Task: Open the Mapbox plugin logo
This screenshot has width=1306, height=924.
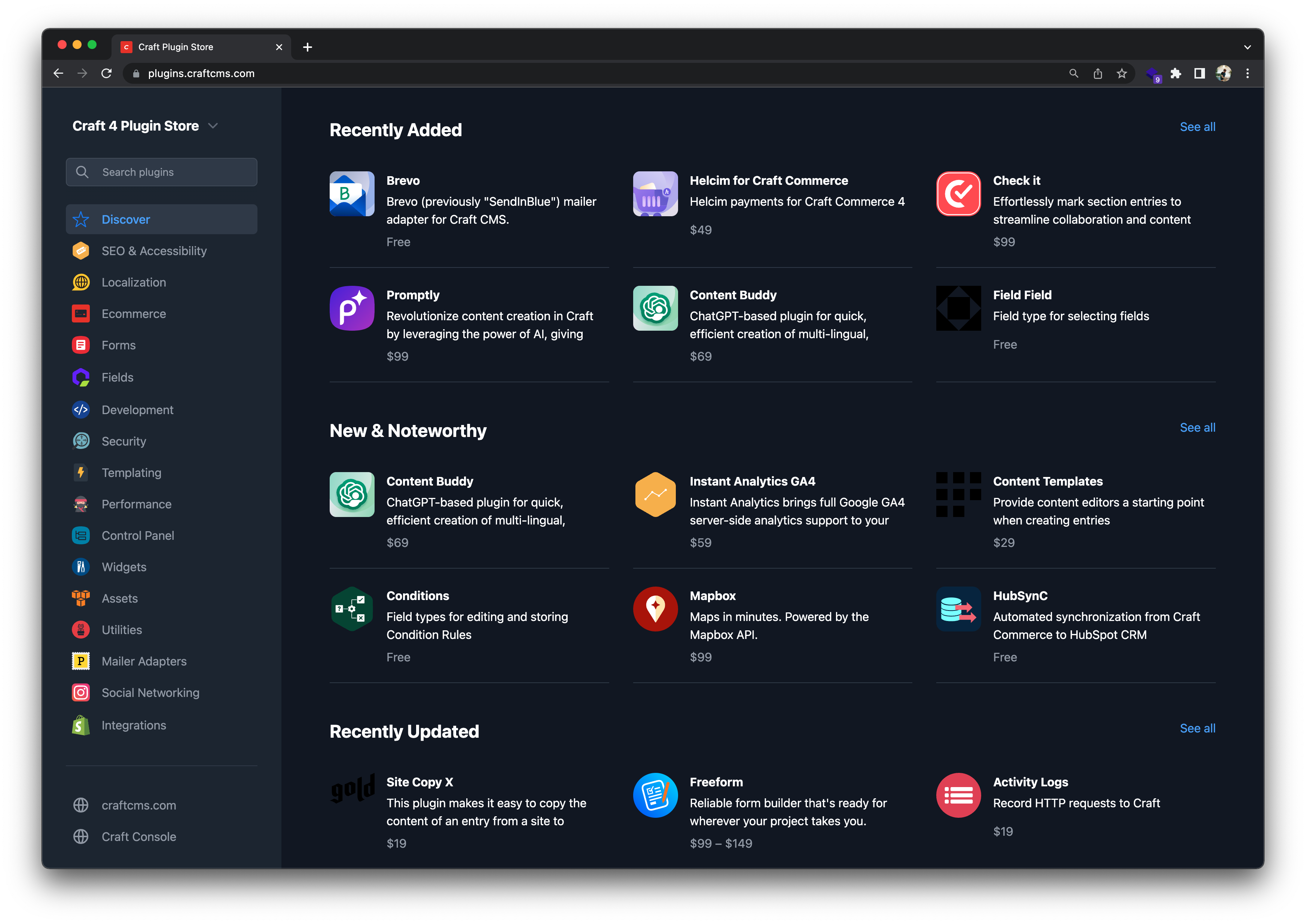Action: [x=655, y=609]
